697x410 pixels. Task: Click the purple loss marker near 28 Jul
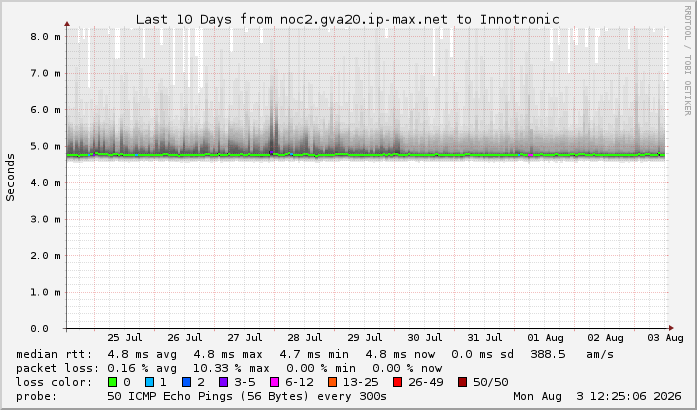[x=271, y=153]
